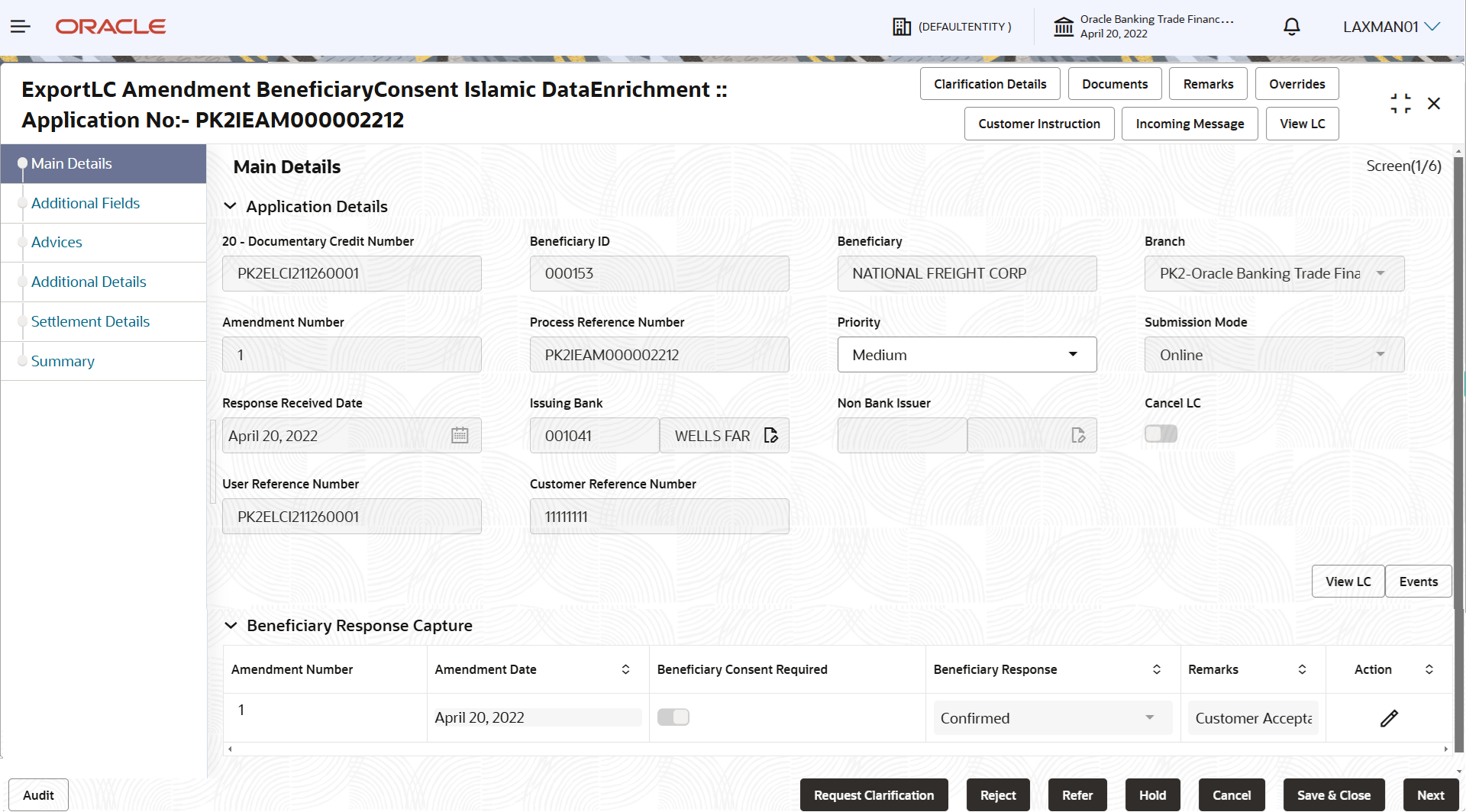Toggle the Cancel LC switch
The height and width of the screenshot is (812, 1466).
pyautogui.click(x=1161, y=433)
